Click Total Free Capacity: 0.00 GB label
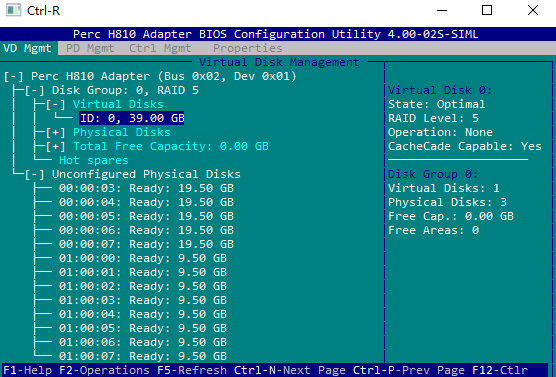The width and height of the screenshot is (556, 377). tap(171, 146)
